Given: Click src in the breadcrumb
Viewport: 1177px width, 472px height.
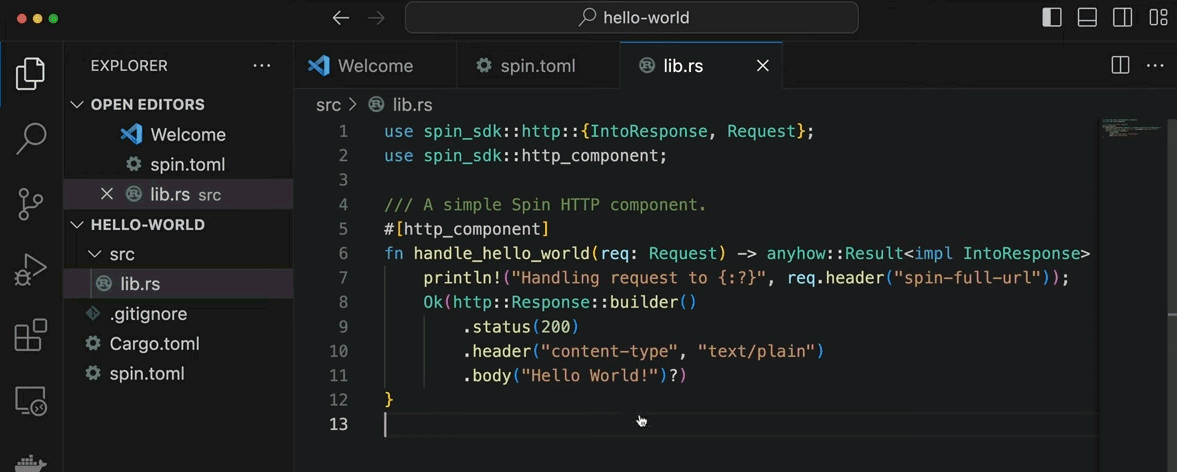Looking at the screenshot, I should point(328,105).
